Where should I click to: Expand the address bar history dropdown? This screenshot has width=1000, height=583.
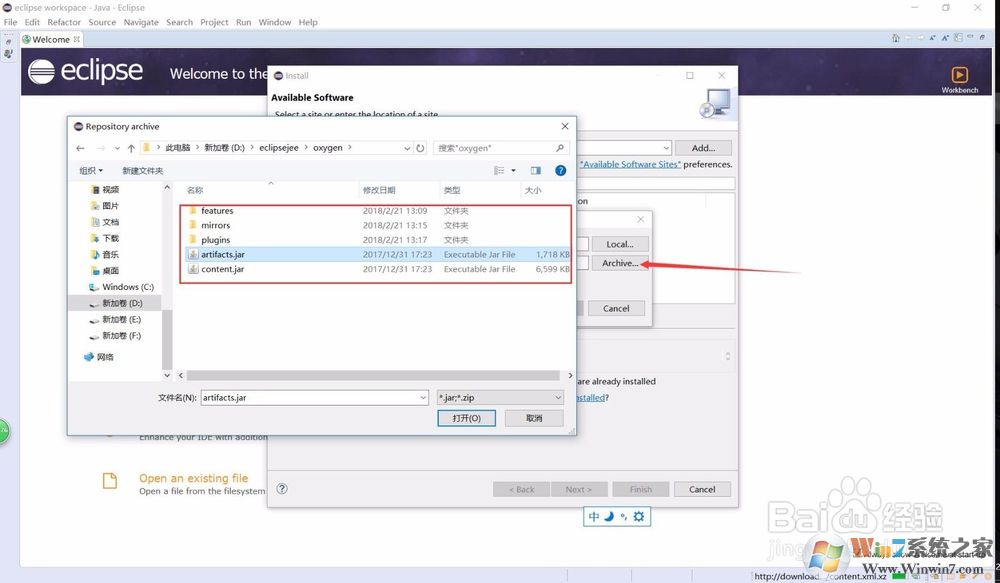coord(407,148)
